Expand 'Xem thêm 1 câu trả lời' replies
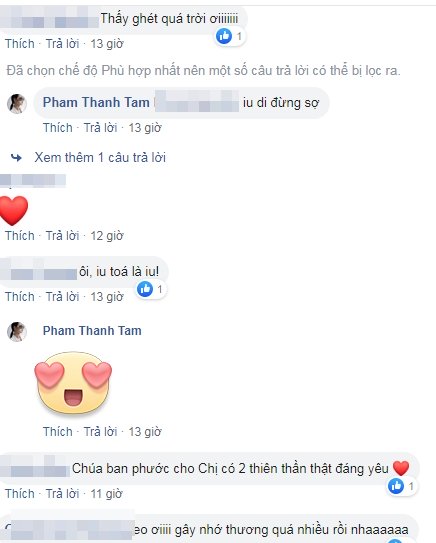This screenshot has width=436, height=543. click(100, 158)
